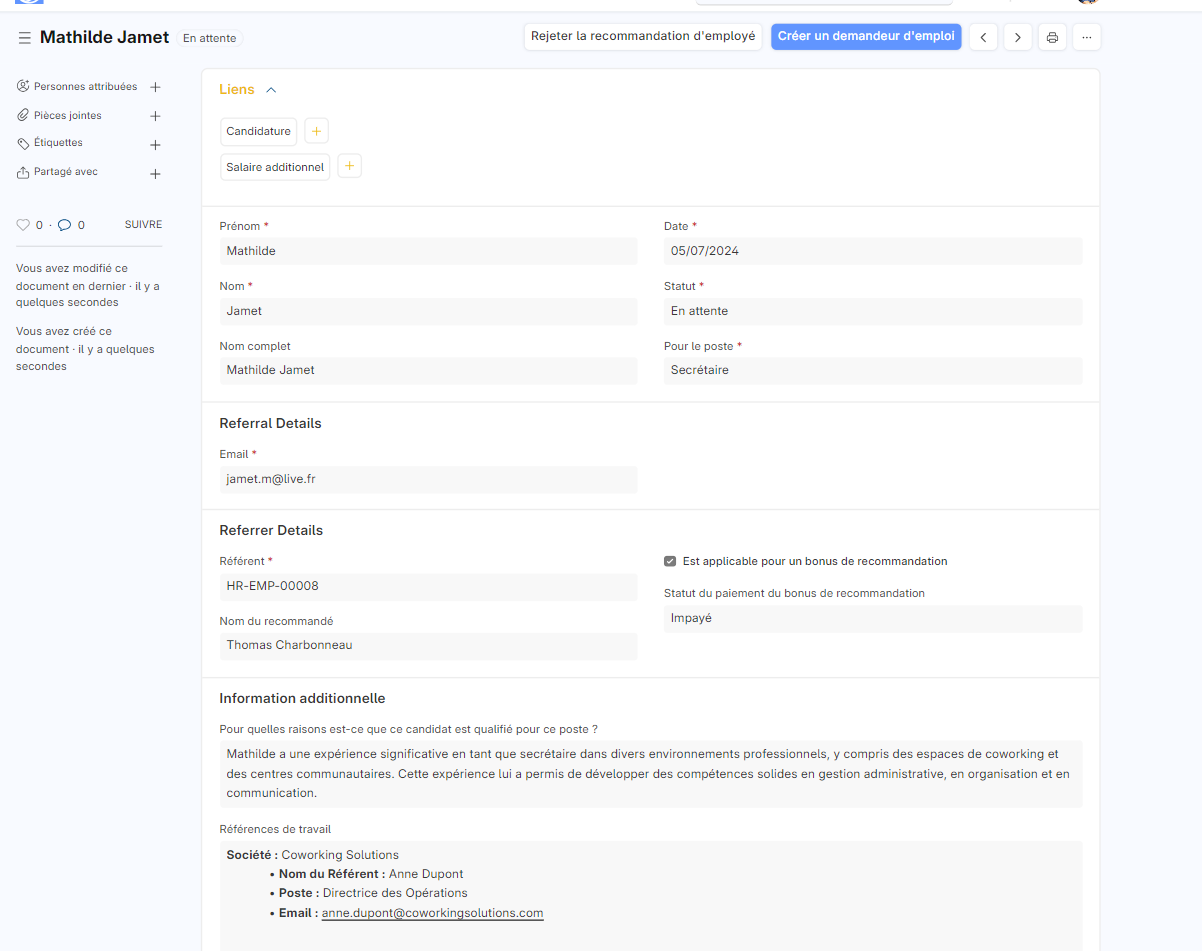Viewport: 1202px width, 951px height.
Task: Open comments via speech bubble icon
Action: click(65, 224)
